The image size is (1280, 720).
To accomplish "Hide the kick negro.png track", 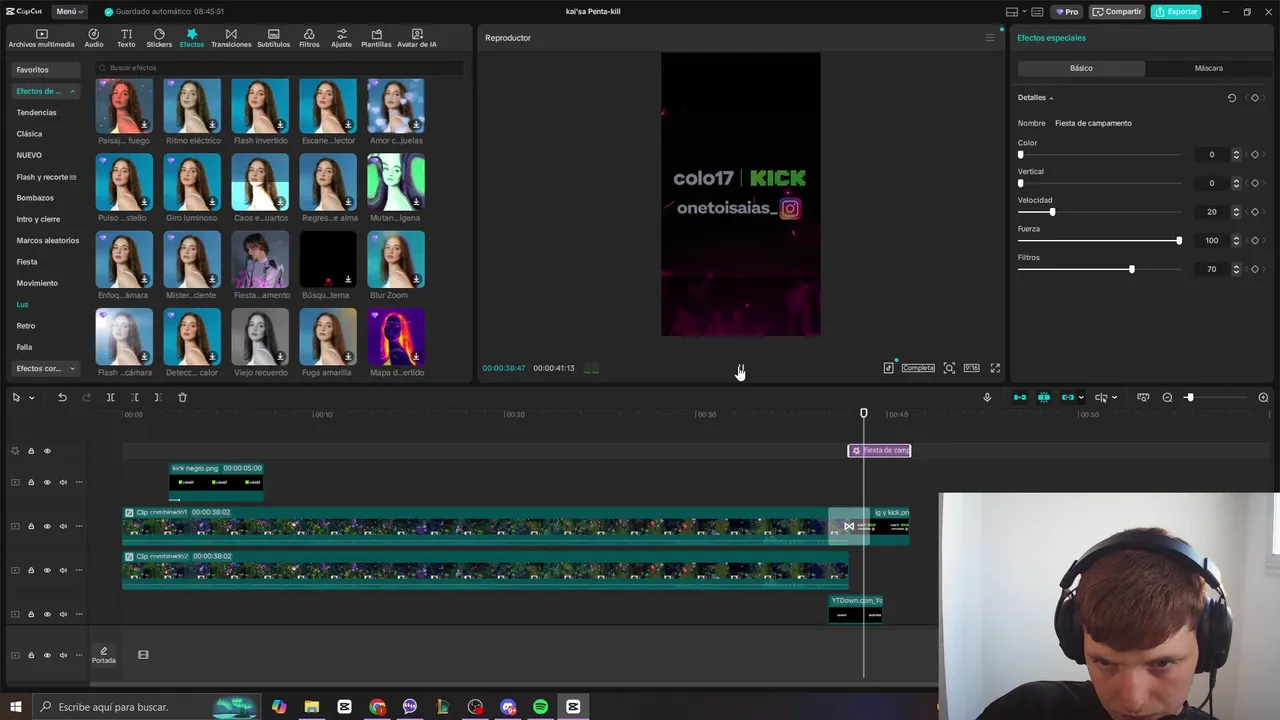I will coord(47,482).
